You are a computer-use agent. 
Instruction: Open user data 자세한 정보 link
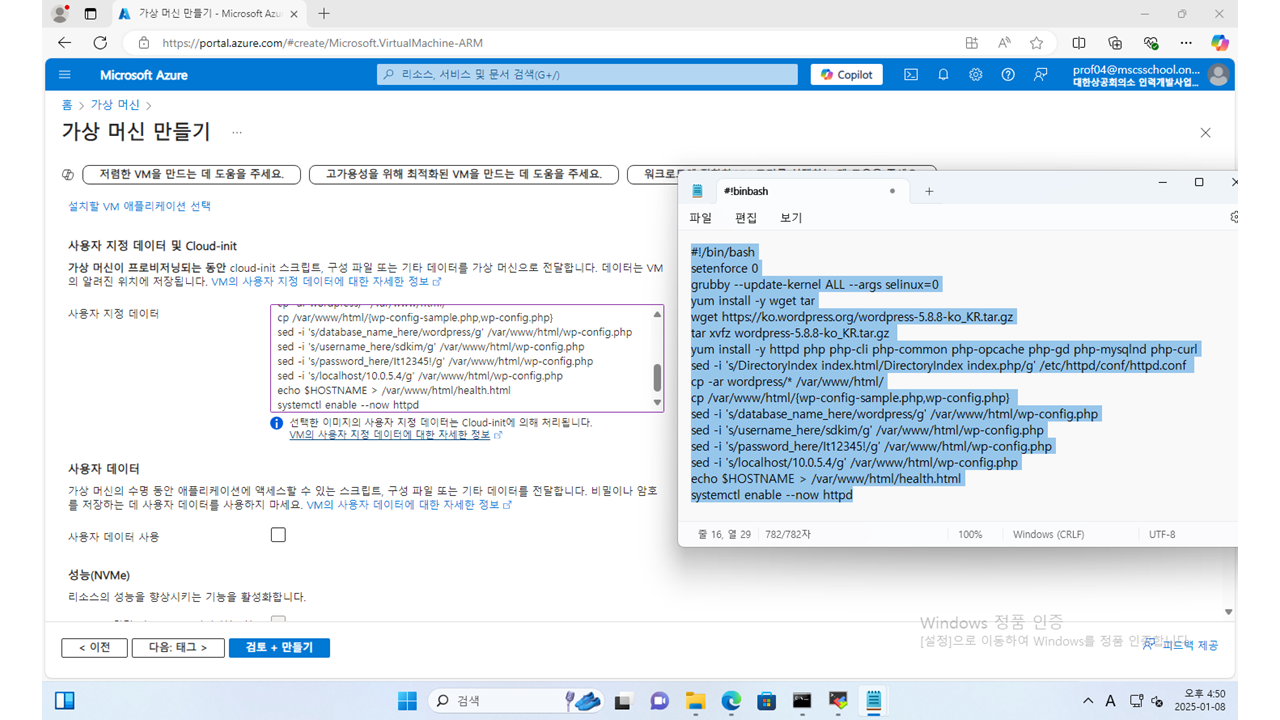point(409,505)
